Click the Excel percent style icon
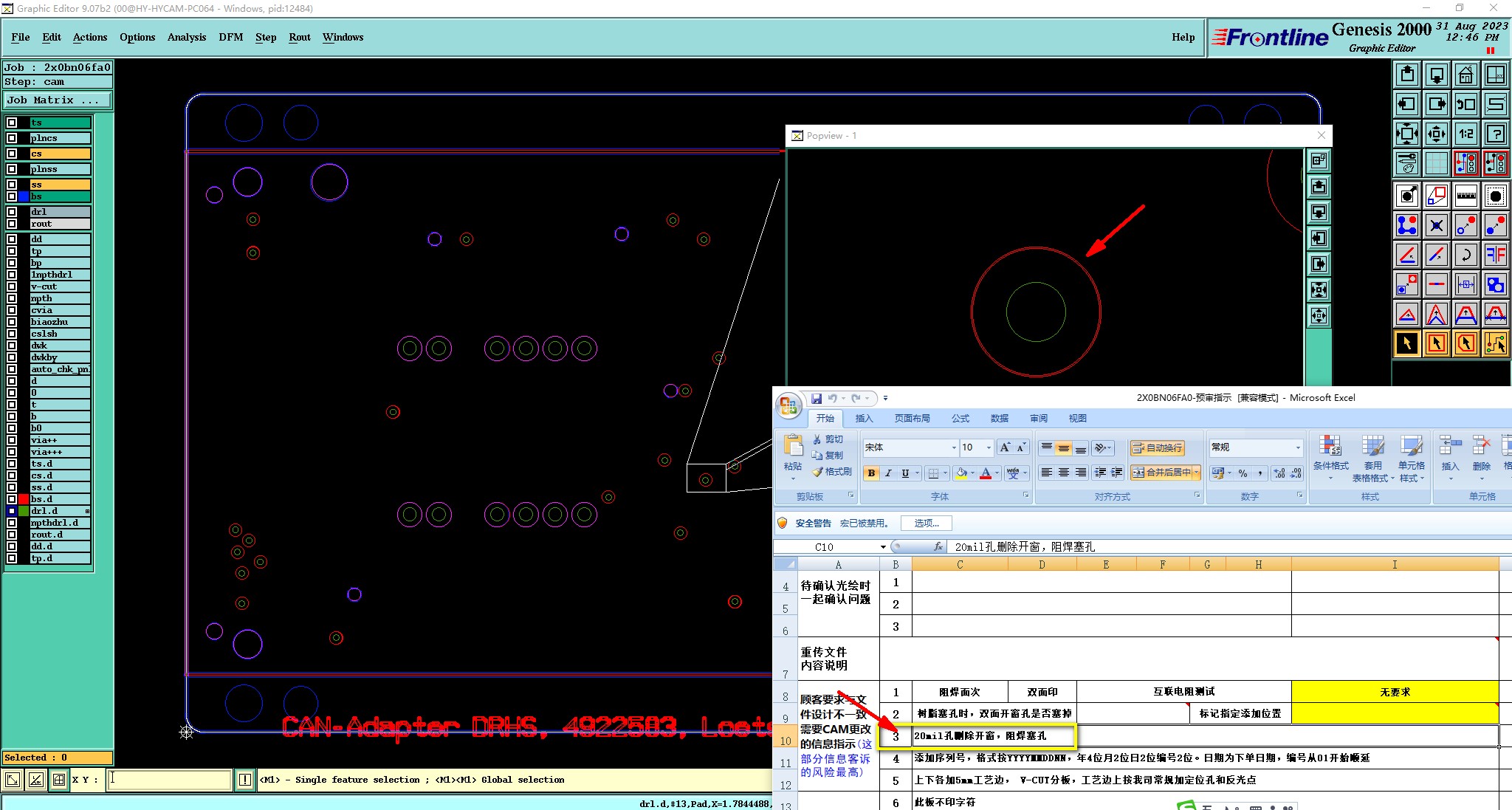The width and height of the screenshot is (1512, 810). [1243, 473]
